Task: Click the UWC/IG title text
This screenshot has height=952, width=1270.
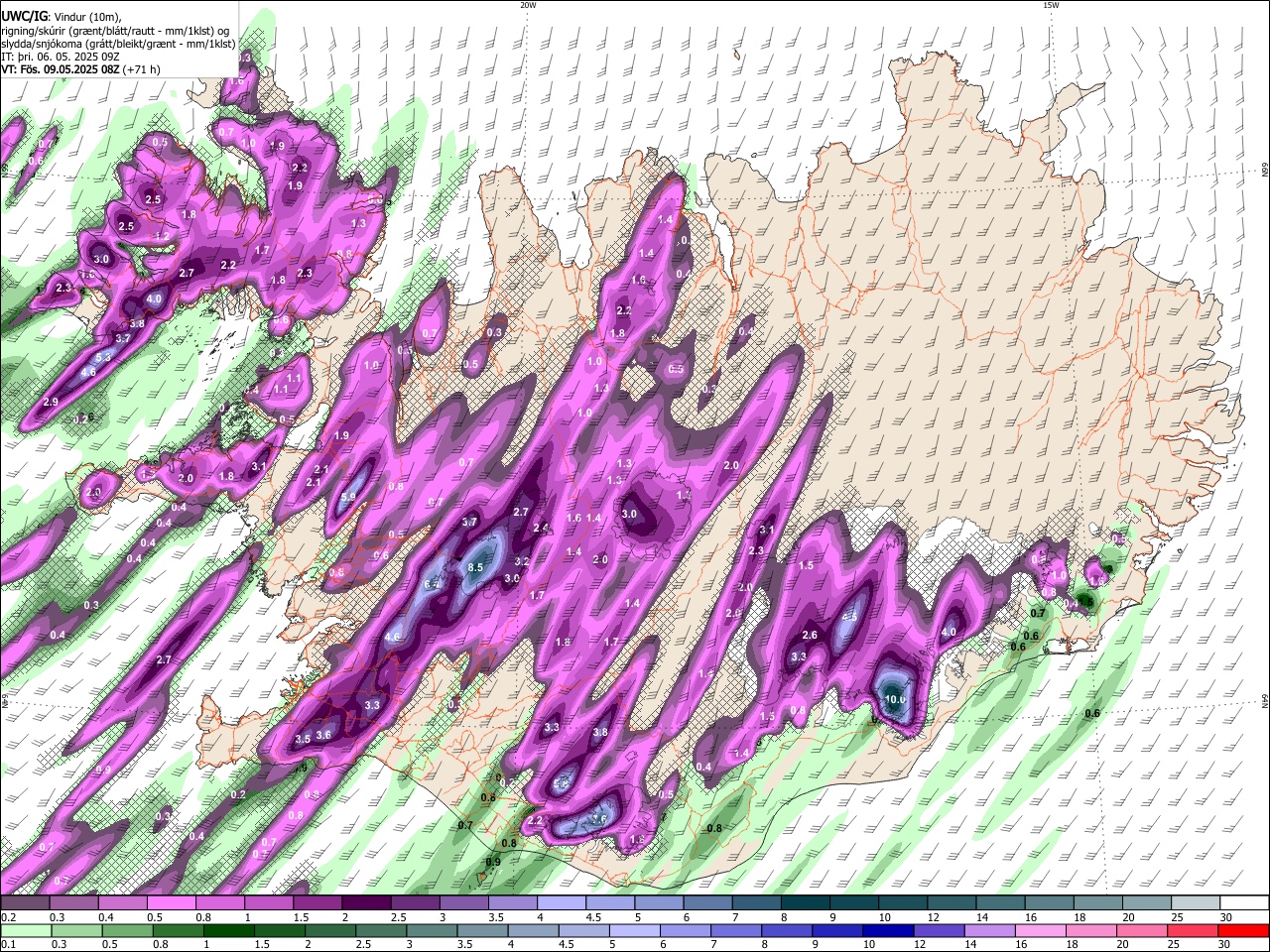Action: [x=23, y=16]
